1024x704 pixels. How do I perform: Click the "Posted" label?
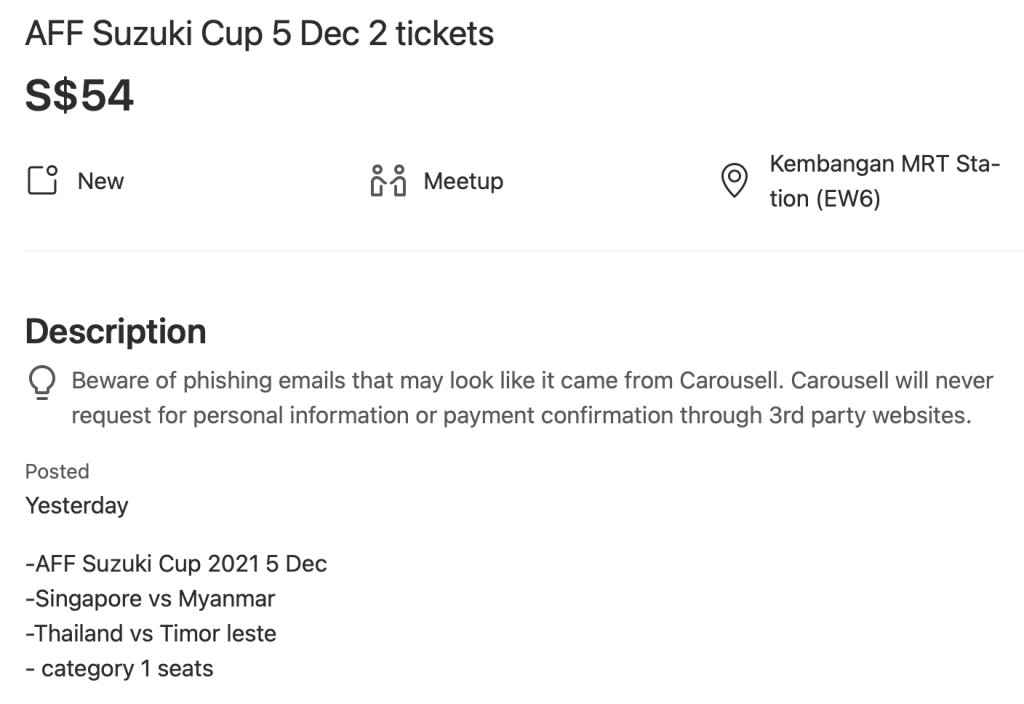(x=57, y=471)
